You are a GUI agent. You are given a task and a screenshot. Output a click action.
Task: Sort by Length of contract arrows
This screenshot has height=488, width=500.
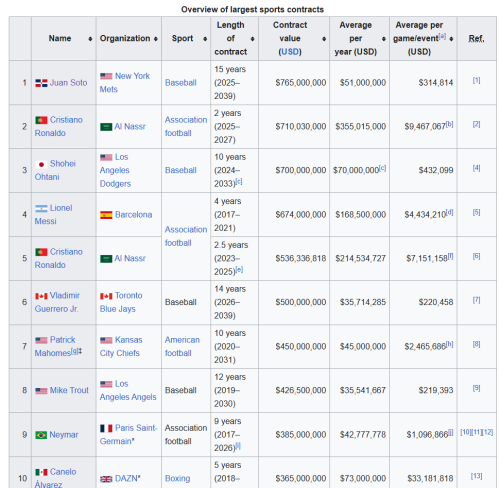[x=252, y=39]
